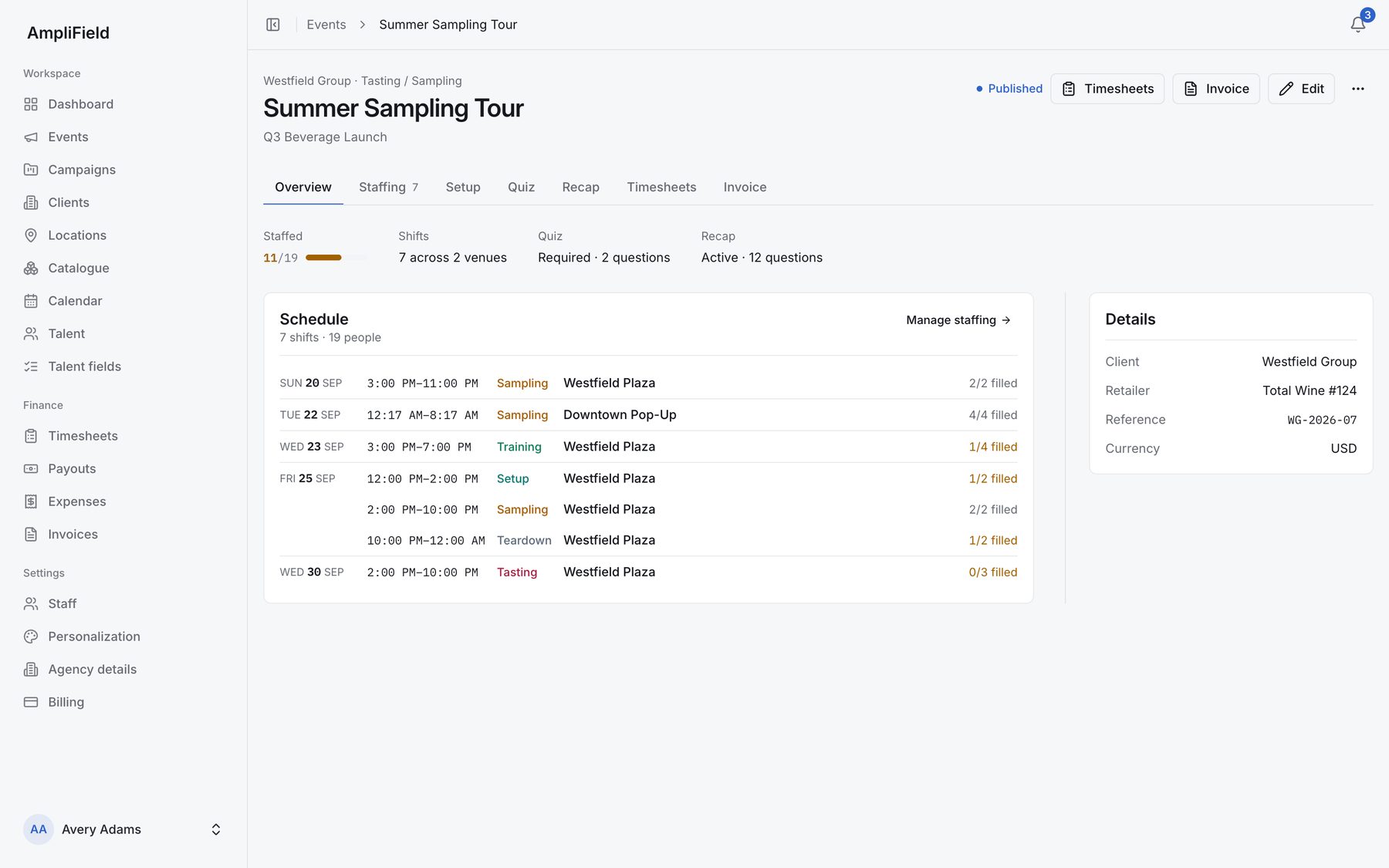Open the more options ellipsis menu

[x=1358, y=89]
